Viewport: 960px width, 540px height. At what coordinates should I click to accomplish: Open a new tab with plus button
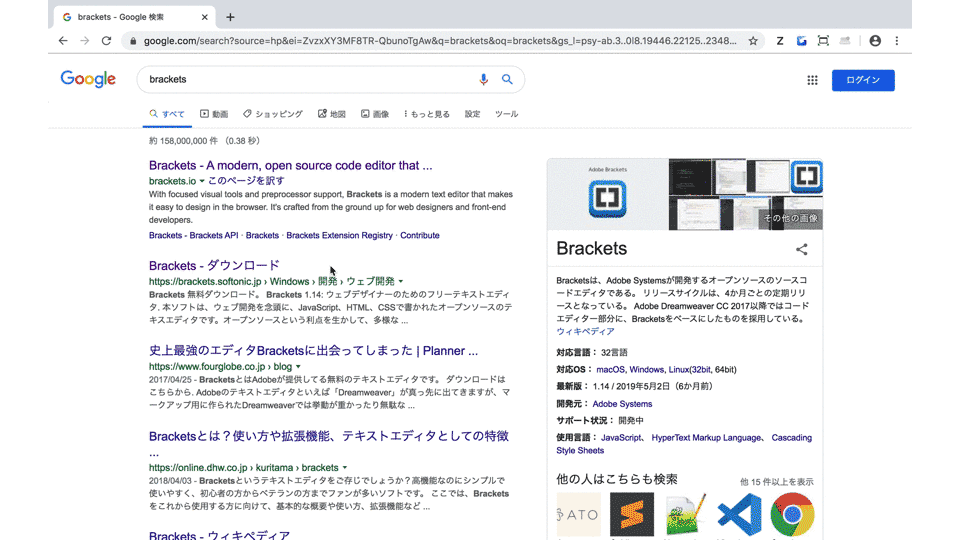pyautogui.click(x=230, y=17)
